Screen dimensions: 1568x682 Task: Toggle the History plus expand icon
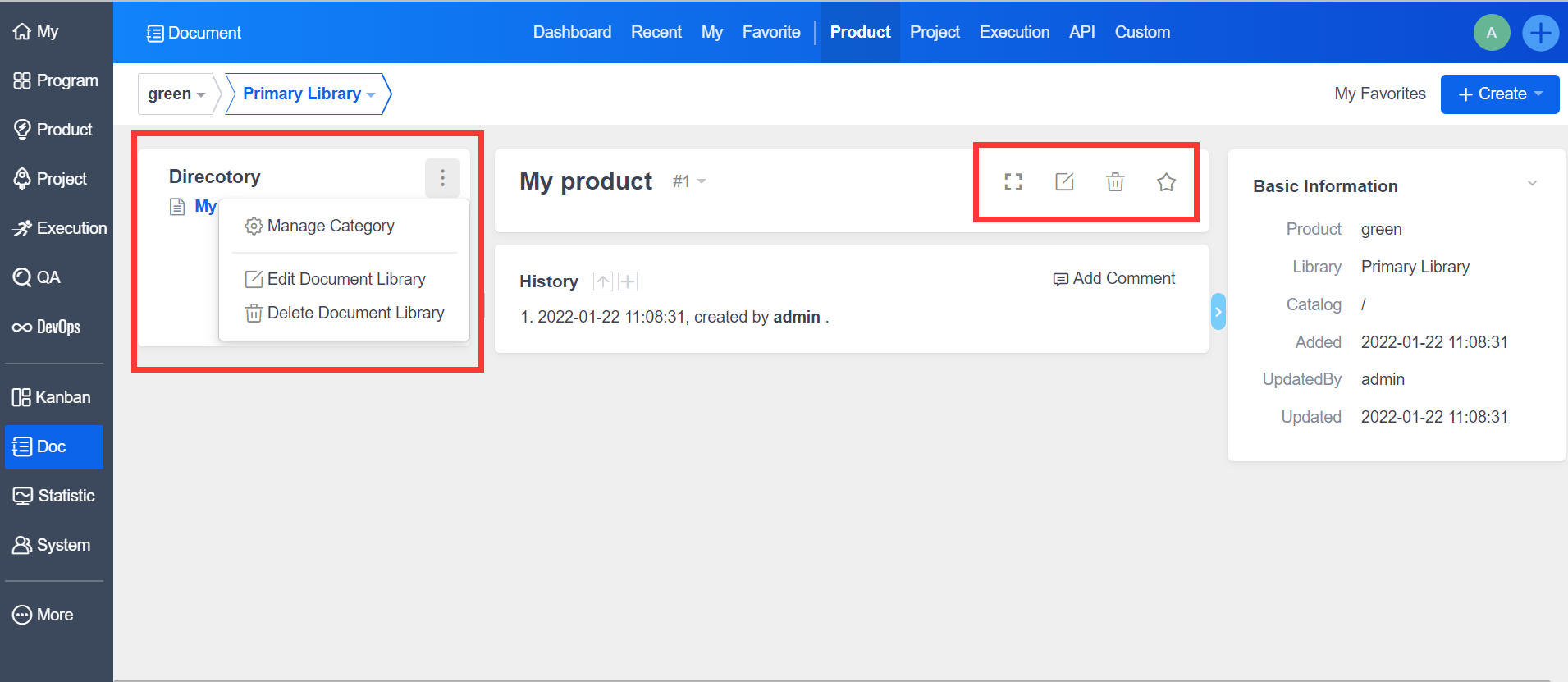[x=628, y=282]
